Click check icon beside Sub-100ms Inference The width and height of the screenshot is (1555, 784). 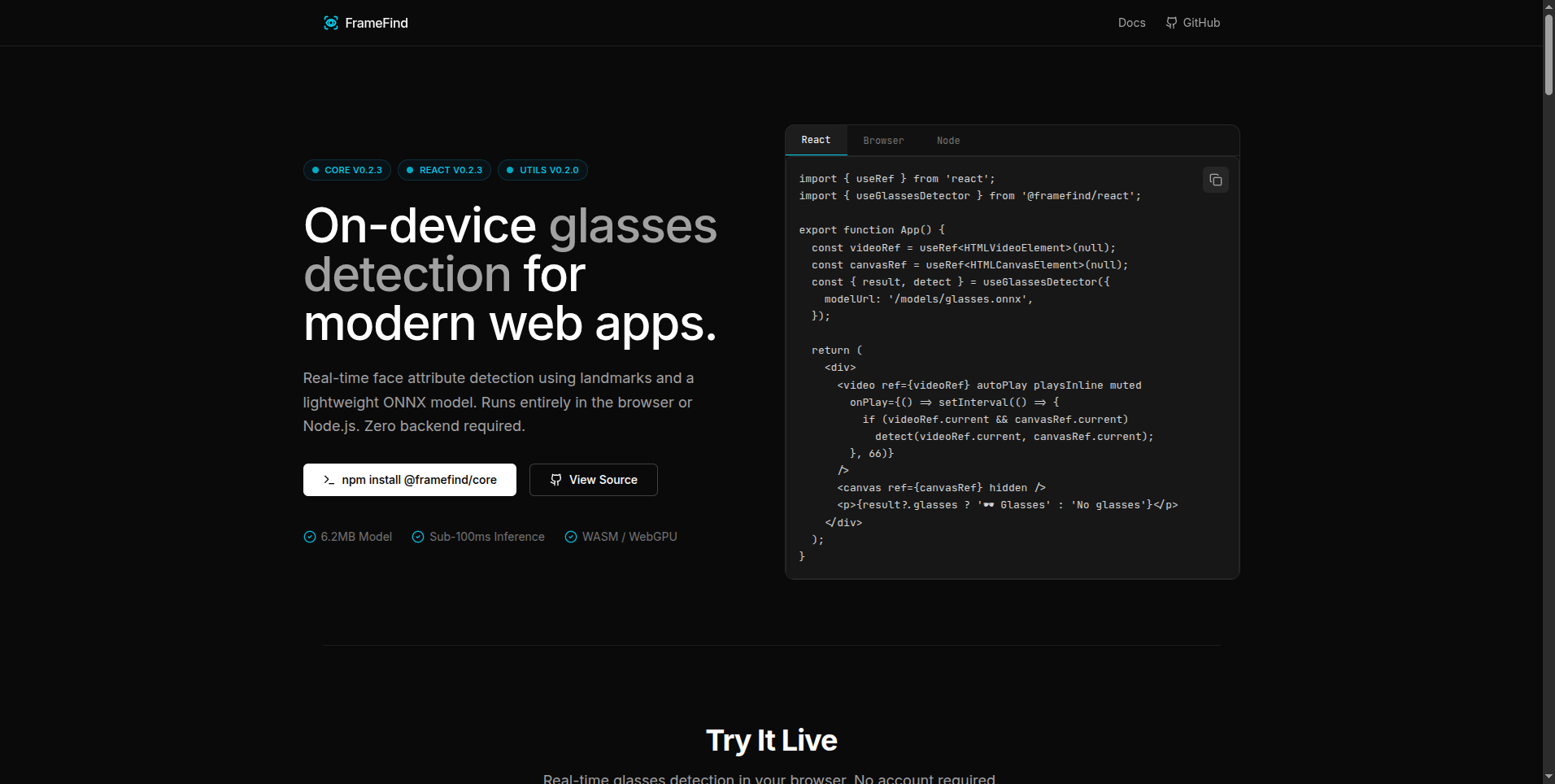[418, 537]
